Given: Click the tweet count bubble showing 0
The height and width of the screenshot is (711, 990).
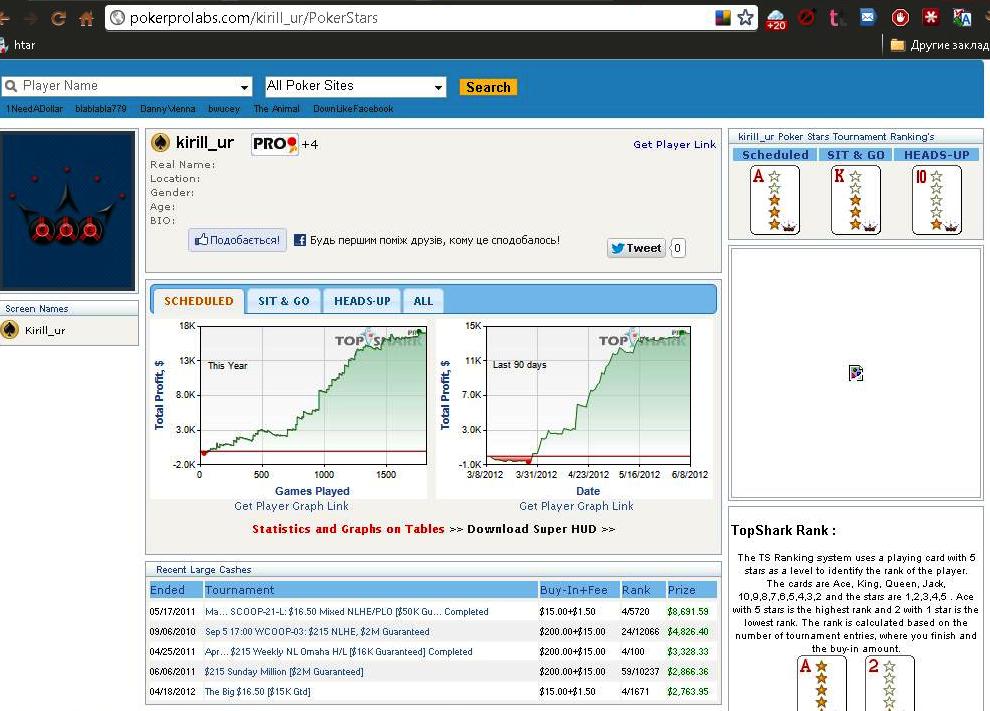Looking at the screenshot, I should (677, 248).
